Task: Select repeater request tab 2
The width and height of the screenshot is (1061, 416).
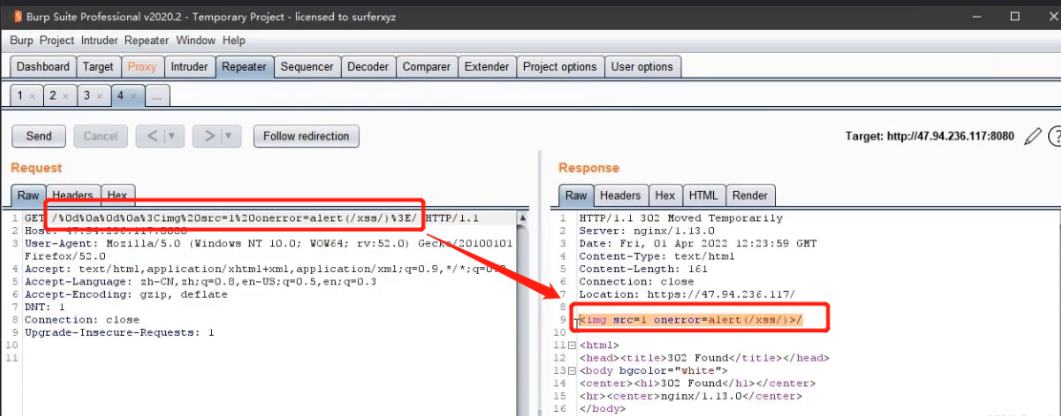Action: coord(53,96)
